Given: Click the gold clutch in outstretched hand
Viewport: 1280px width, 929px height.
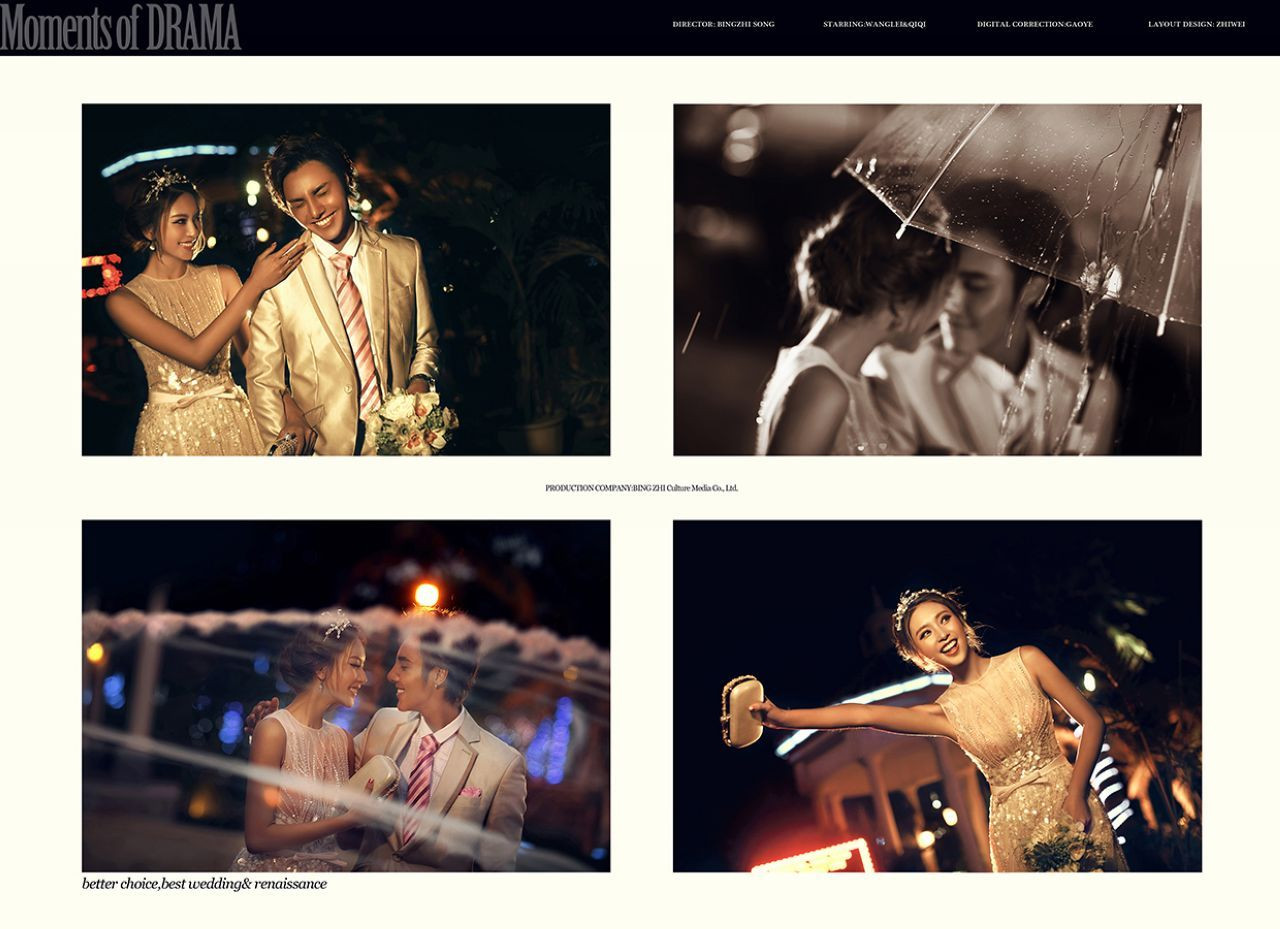Looking at the screenshot, I should [741, 710].
